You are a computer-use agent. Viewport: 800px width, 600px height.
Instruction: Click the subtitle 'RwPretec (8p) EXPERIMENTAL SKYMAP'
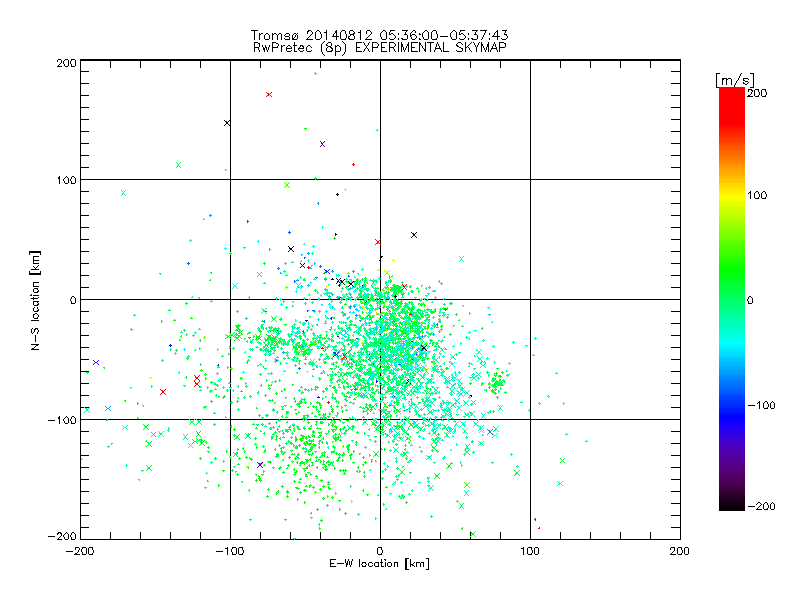[380, 48]
